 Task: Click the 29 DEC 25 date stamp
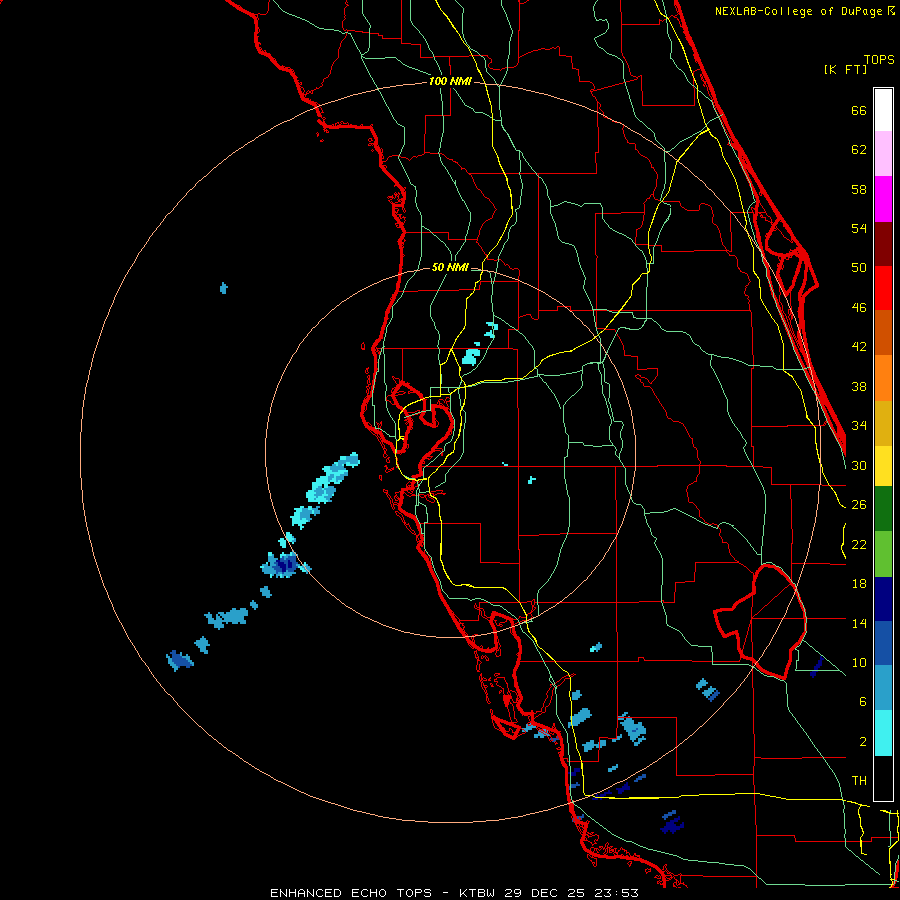[545, 893]
